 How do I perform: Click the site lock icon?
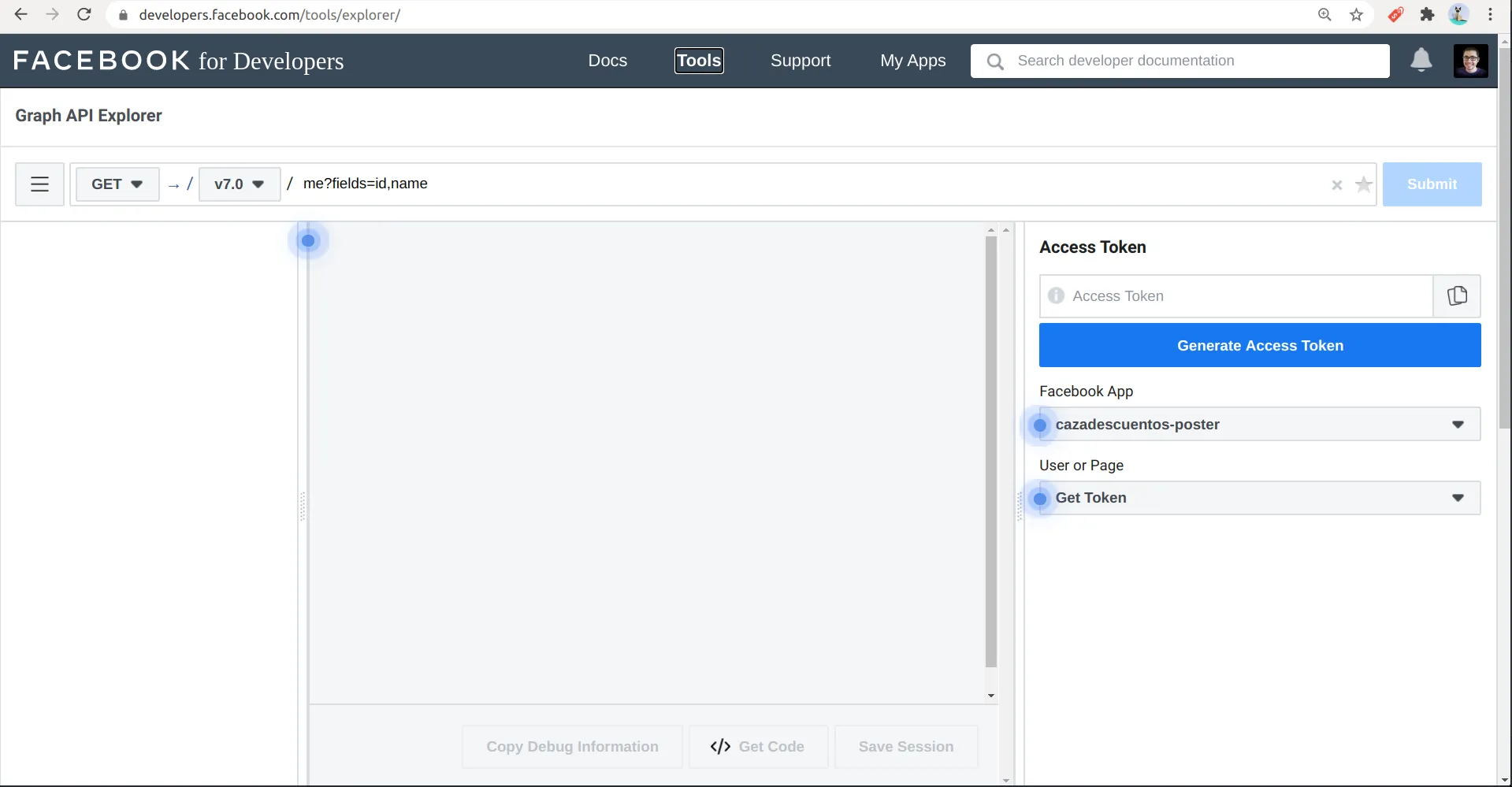coord(123,15)
